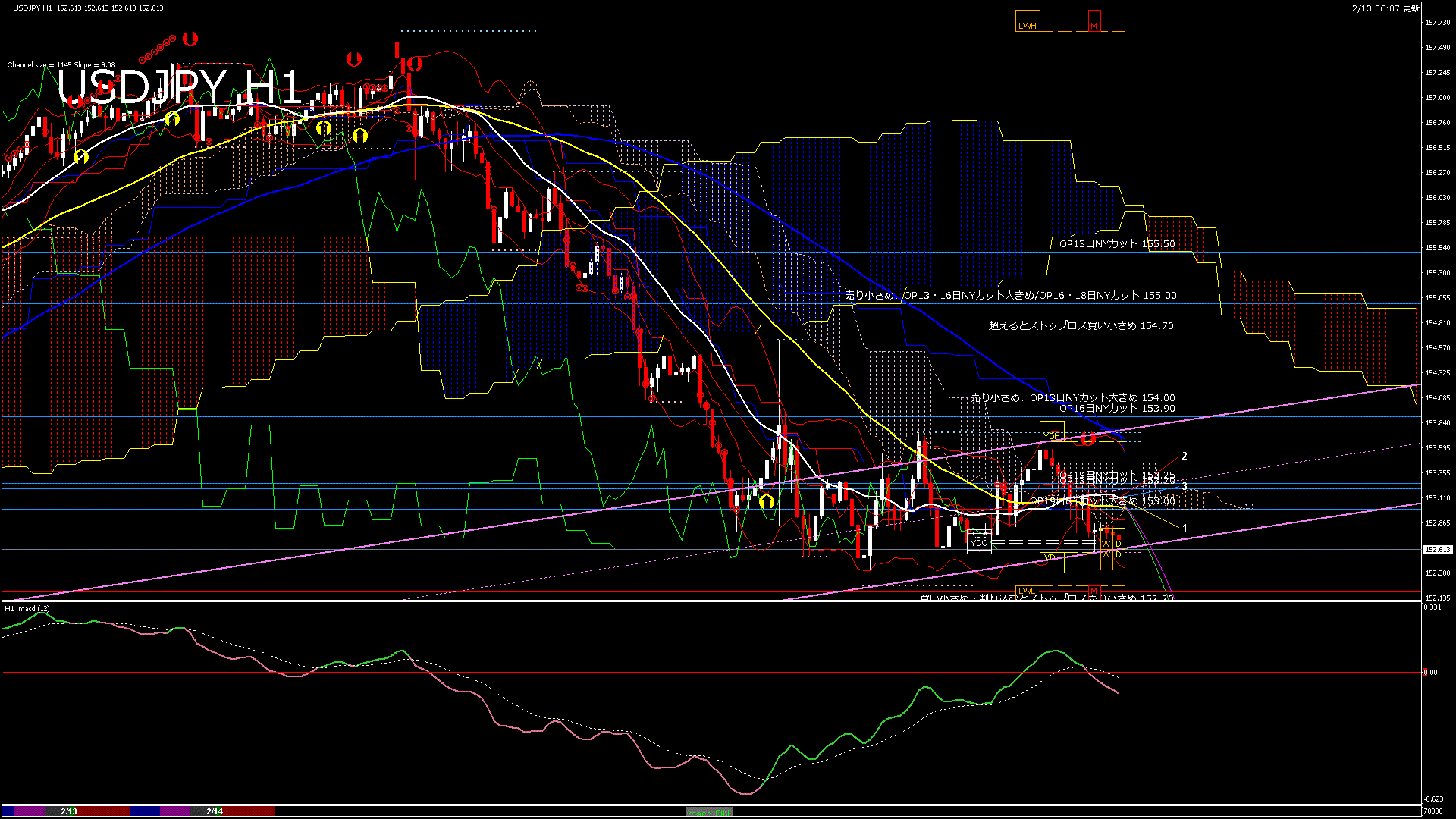Image resolution: width=1456 pixels, height=819 pixels.
Task: Click the H1 macd (12) indicator label
Action: click(27, 609)
